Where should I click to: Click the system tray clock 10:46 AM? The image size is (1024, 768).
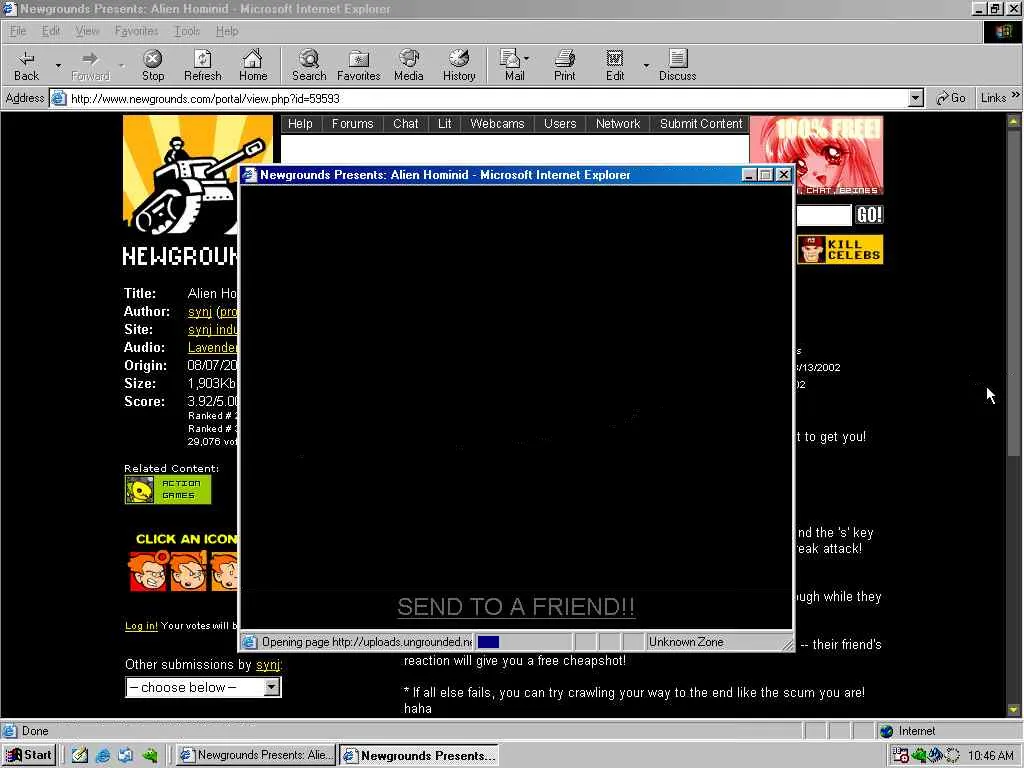(x=991, y=756)
